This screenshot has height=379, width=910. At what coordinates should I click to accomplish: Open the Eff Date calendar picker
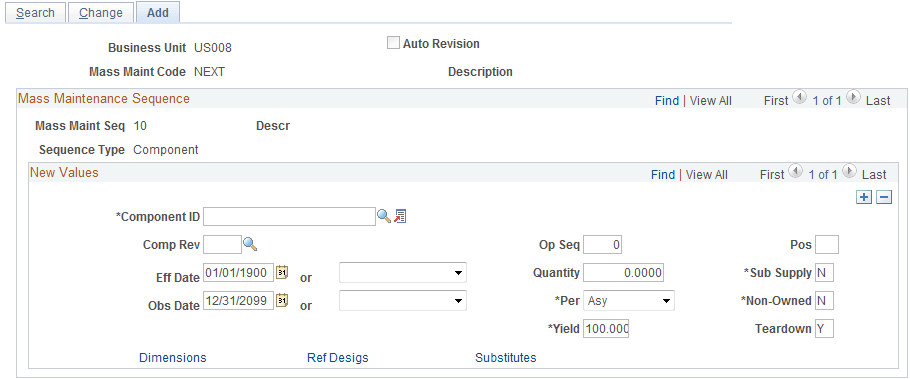(x=281, y=272)
